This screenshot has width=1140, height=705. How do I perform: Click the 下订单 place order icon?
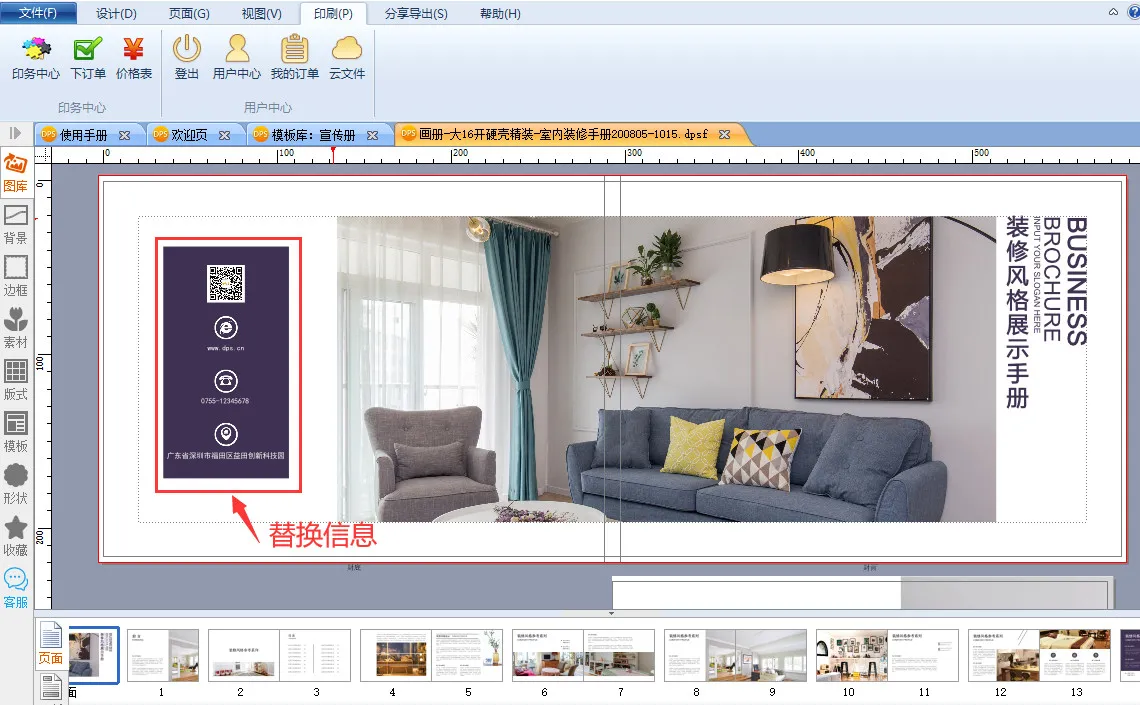88,58
